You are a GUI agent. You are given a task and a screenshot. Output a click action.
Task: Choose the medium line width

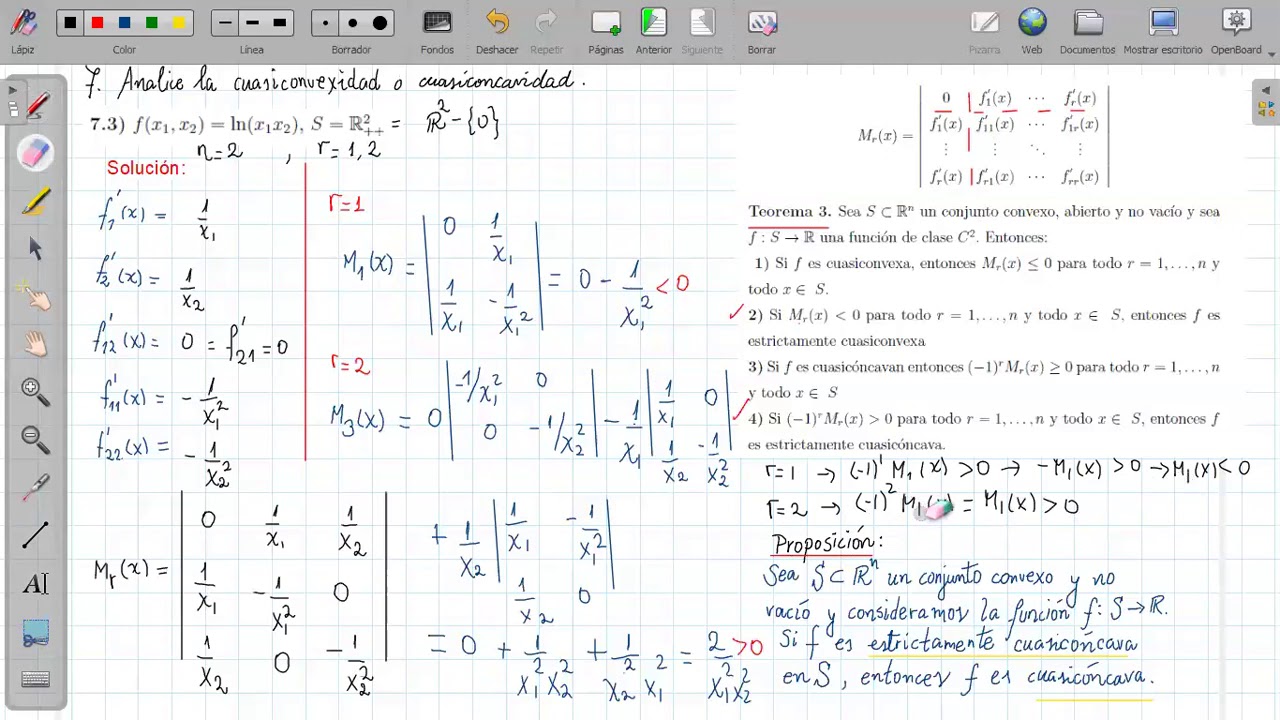(252, 23)
